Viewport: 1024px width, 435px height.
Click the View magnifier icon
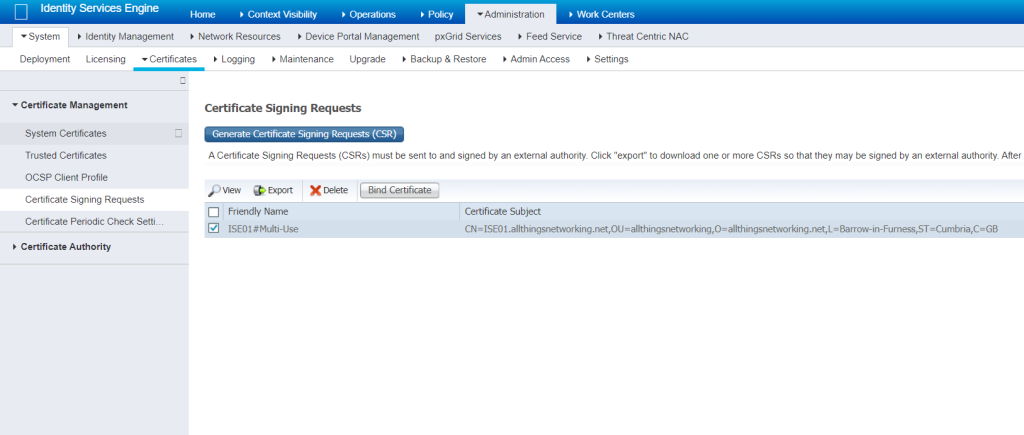tap(214, 191)
